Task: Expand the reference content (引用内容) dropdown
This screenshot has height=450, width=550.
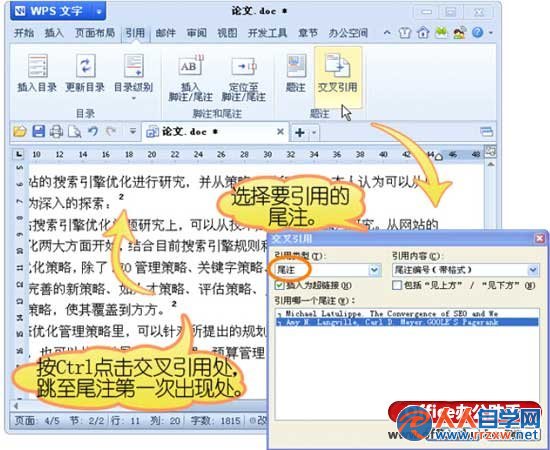Action: [533, 270]
